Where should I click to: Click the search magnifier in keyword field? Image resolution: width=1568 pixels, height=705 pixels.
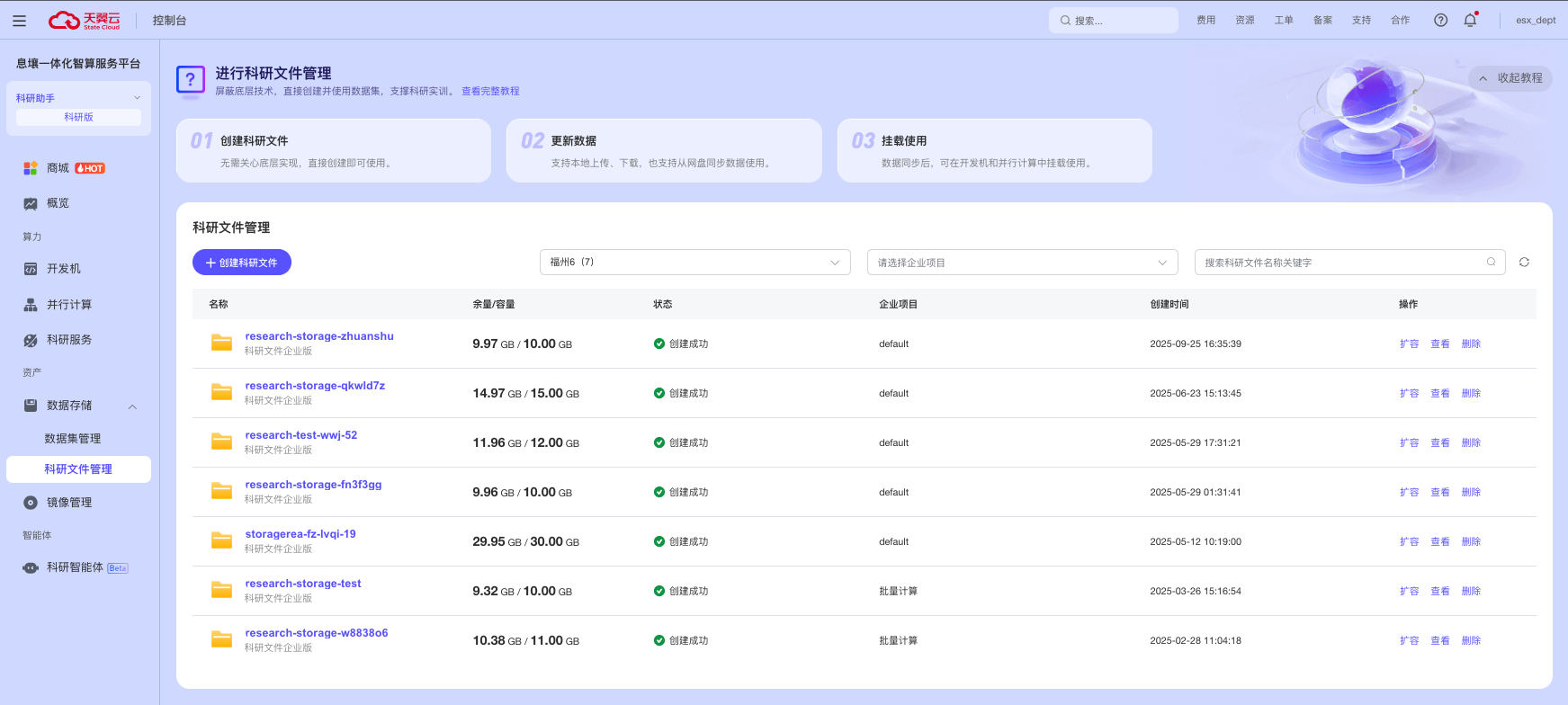[x=1491, y=262]
